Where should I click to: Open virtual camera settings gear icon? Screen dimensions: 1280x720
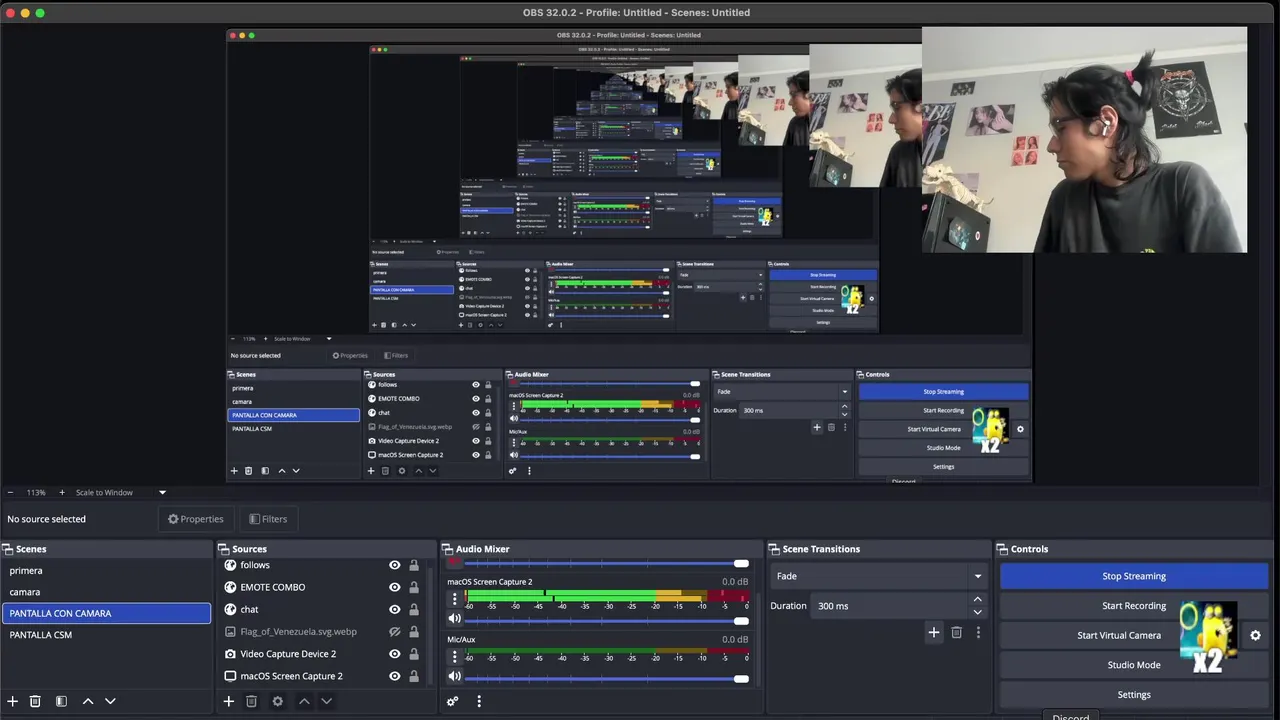pos(1256,635)
